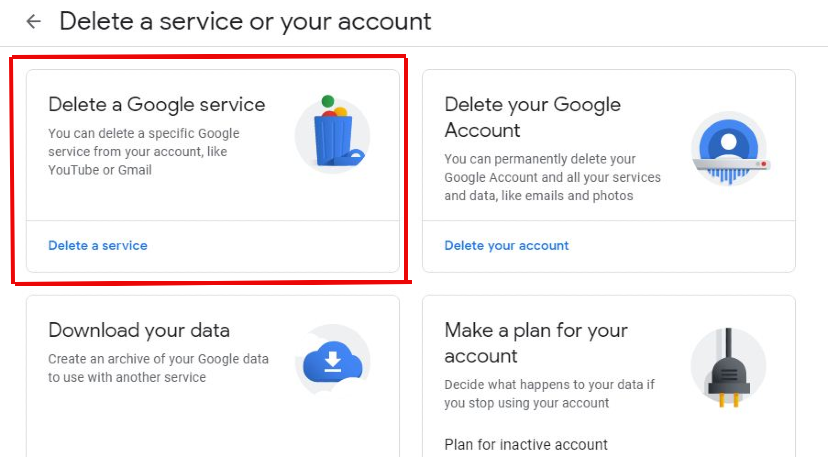Click the page title Delete a service or your account
828x458 pixels.
click(245, 22)
